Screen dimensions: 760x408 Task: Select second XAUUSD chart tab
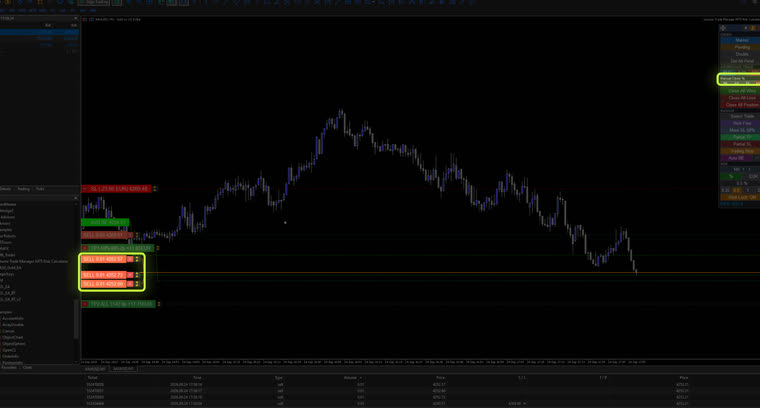click(x=124, y=369)
